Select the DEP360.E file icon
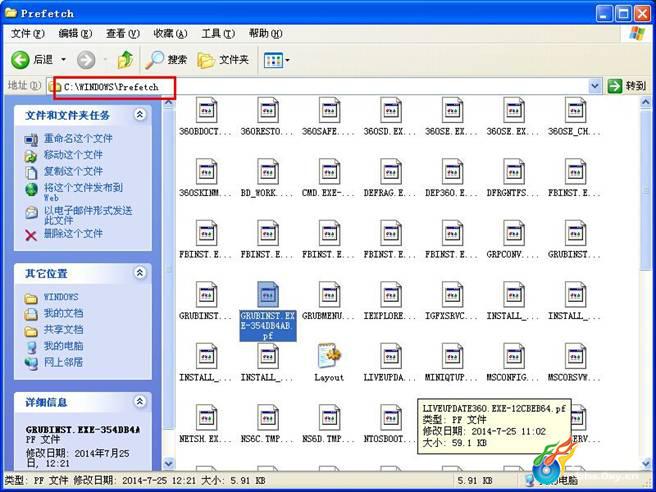The height and width of the screenshot is (492, 656). pyautogui.click(x=452, y=172)
